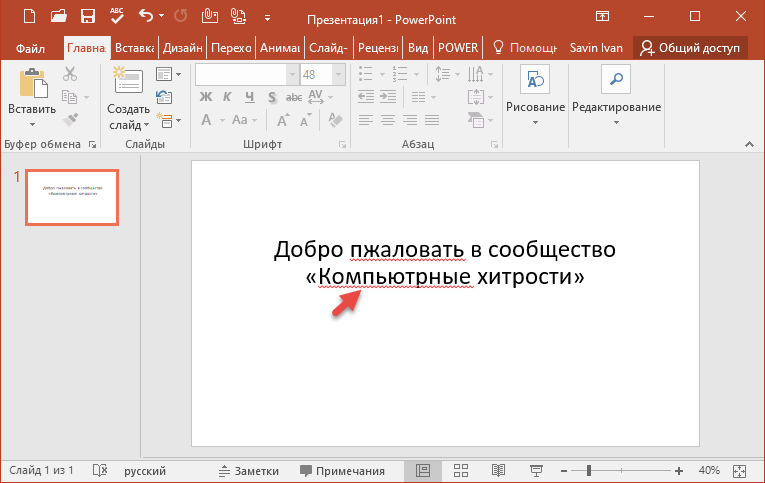
Task: Open font color A dropdown
Action: [x=222, y=120]
